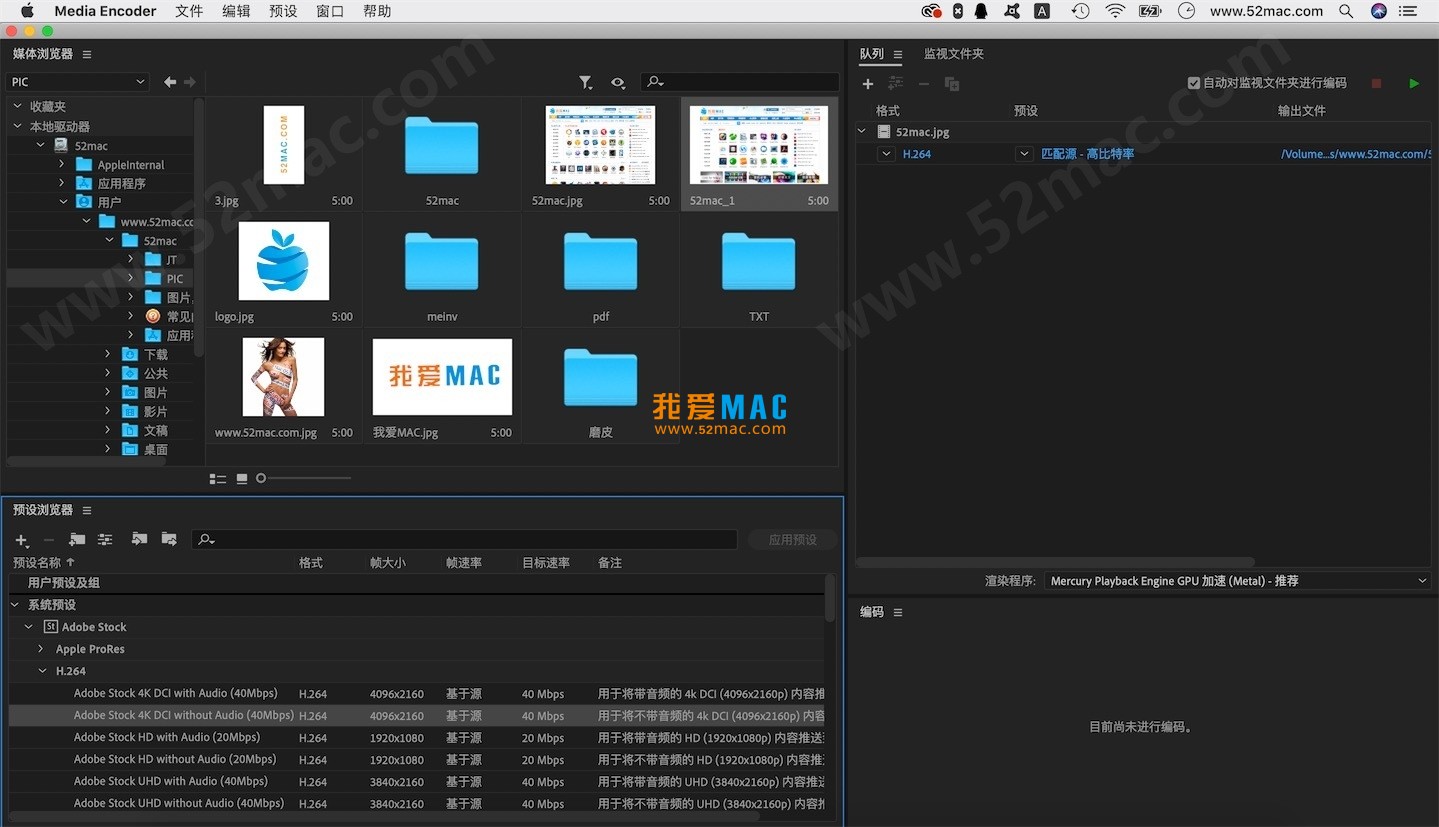The image size is (1439, 827).
Task: Click the import presets icon
Action: [x=139, y=539]
